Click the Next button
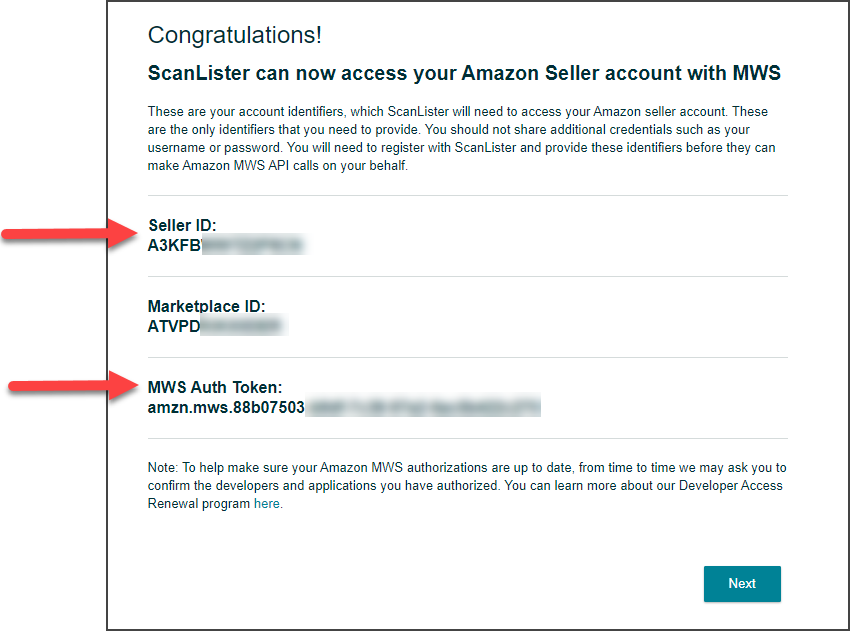 tap(742, 584)
